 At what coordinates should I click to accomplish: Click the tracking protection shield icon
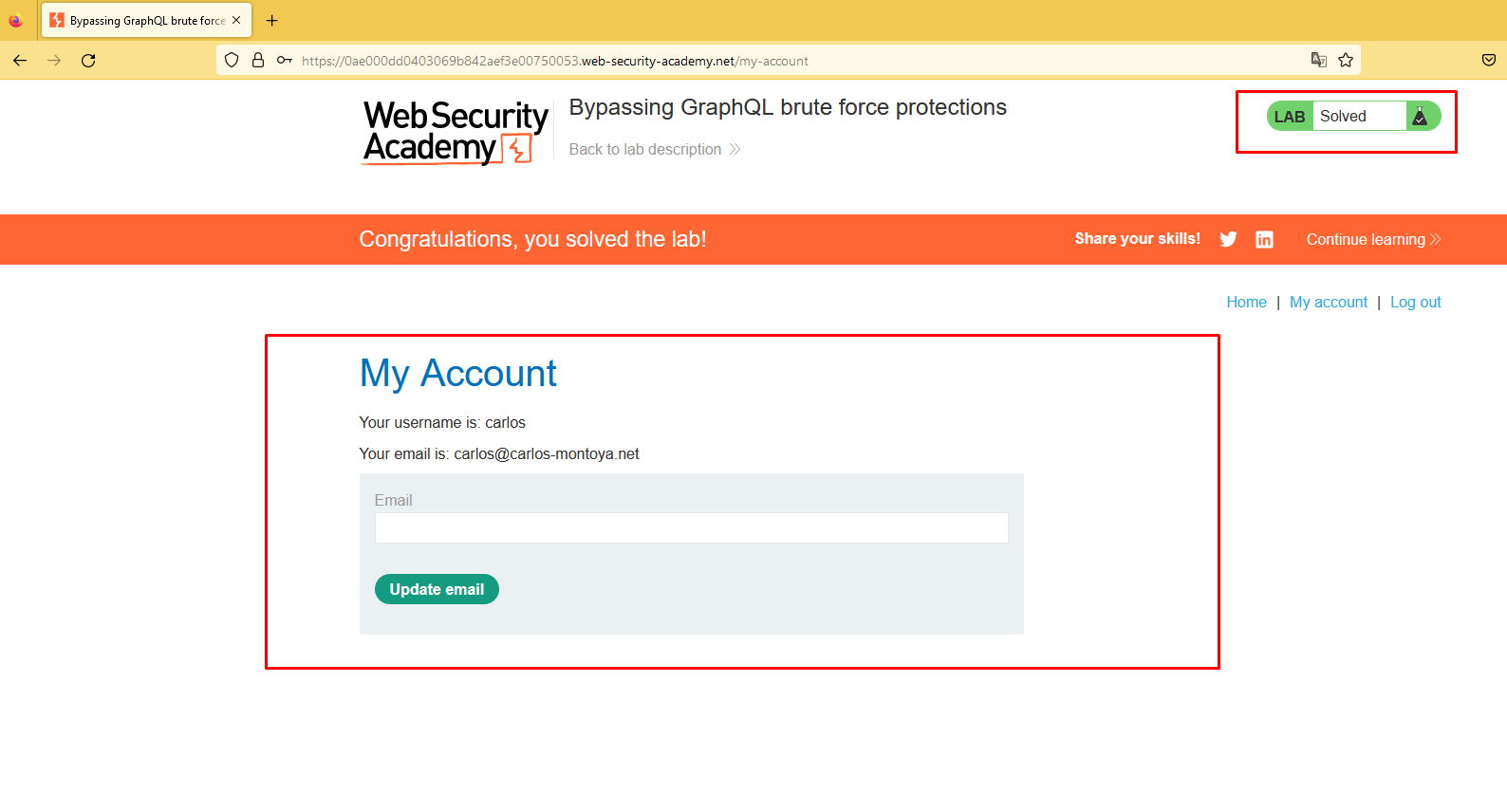click(232, 61)
